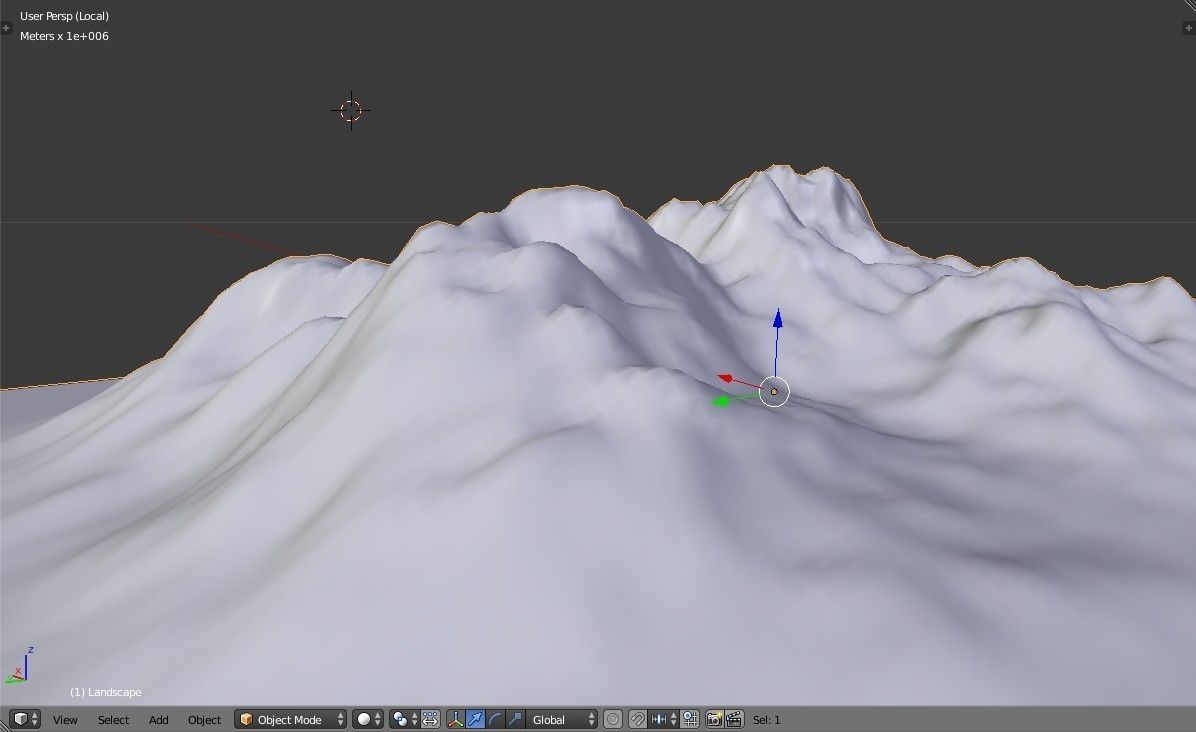
Task: Toggle proportional editing circle icon
Action: coord(613,719)
